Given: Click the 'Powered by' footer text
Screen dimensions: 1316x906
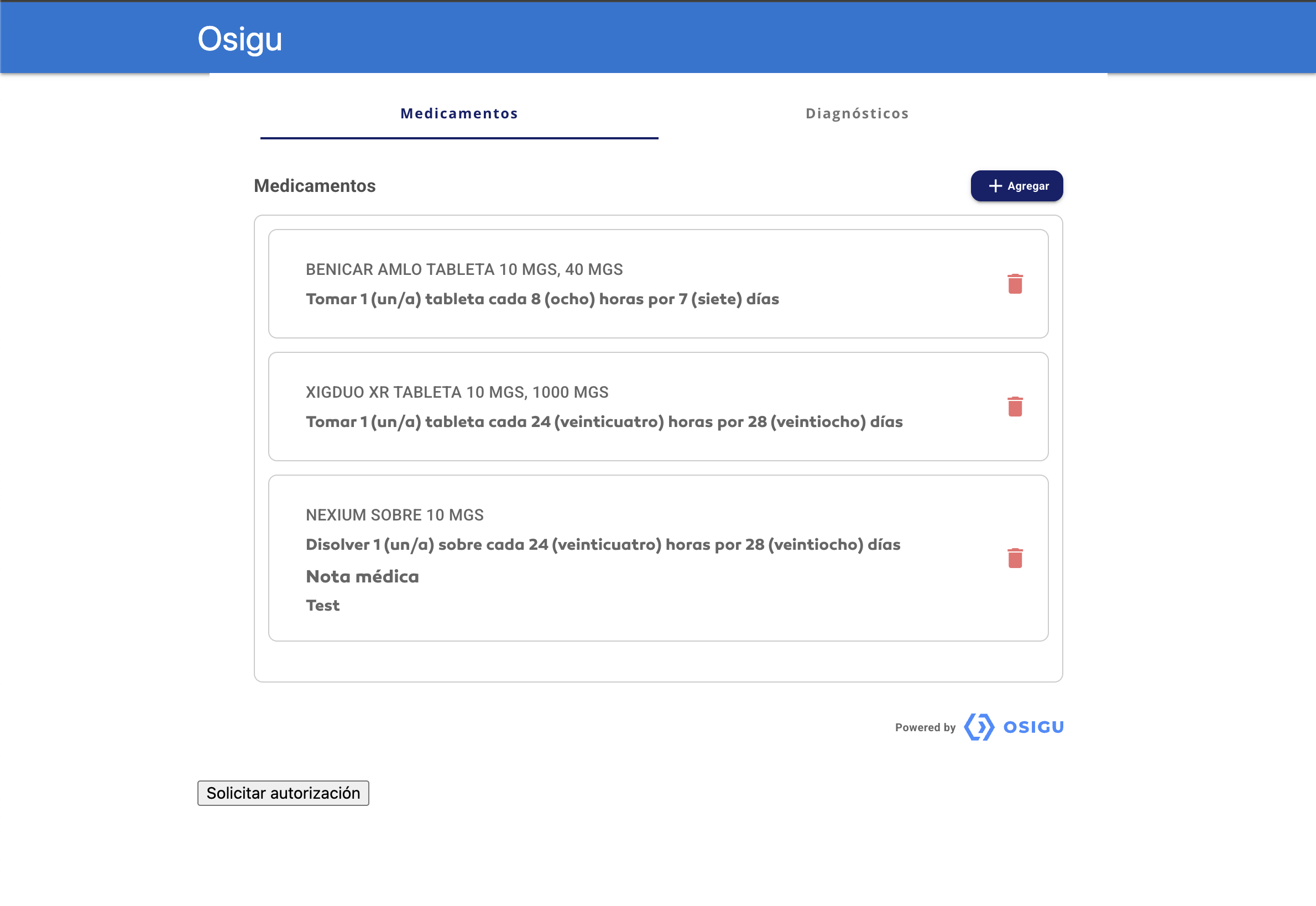Looking at the screenshot, I should point(925,728).
